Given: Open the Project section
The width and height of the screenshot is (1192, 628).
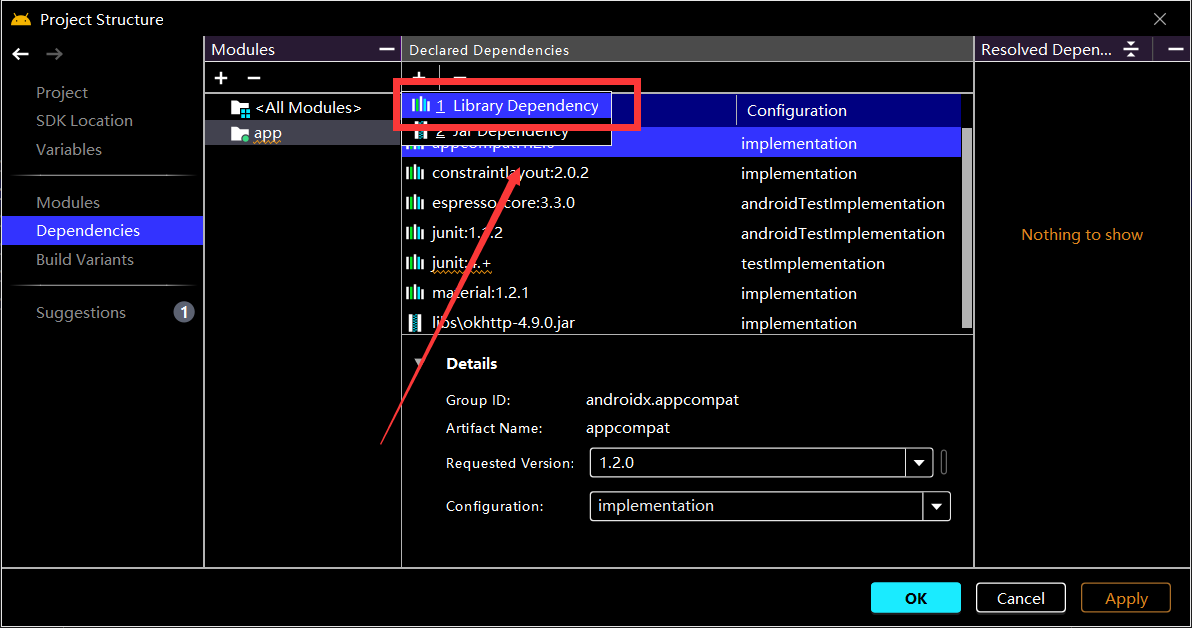Looking at the screenshot, I should tap(62, 93).
